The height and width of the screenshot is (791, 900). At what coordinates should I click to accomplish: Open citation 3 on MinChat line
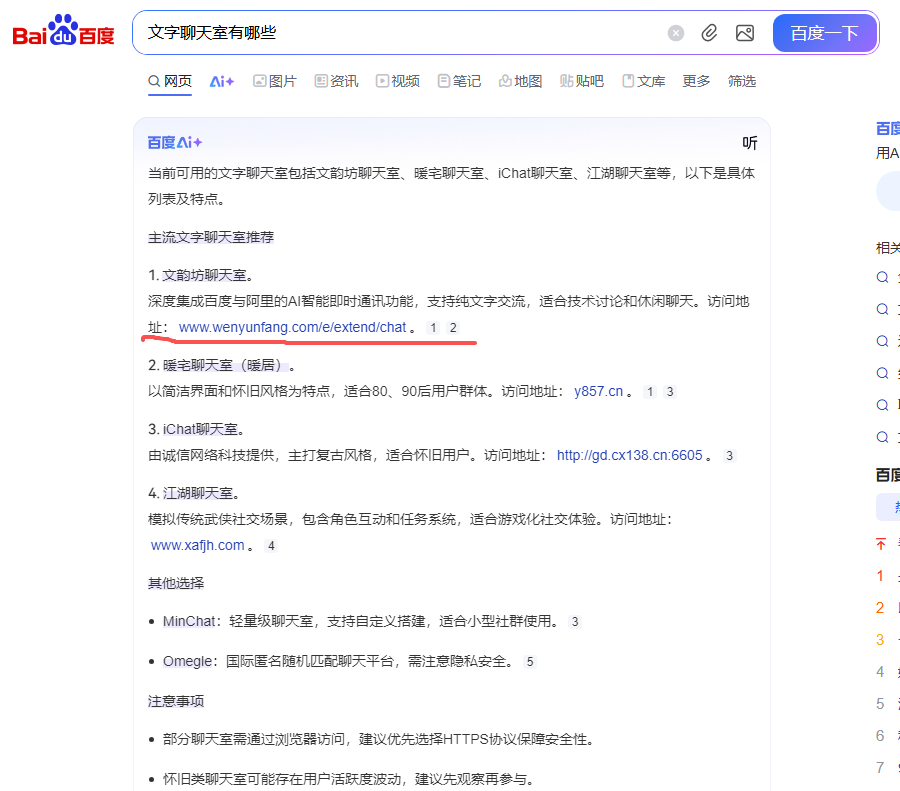pos(575,622)
